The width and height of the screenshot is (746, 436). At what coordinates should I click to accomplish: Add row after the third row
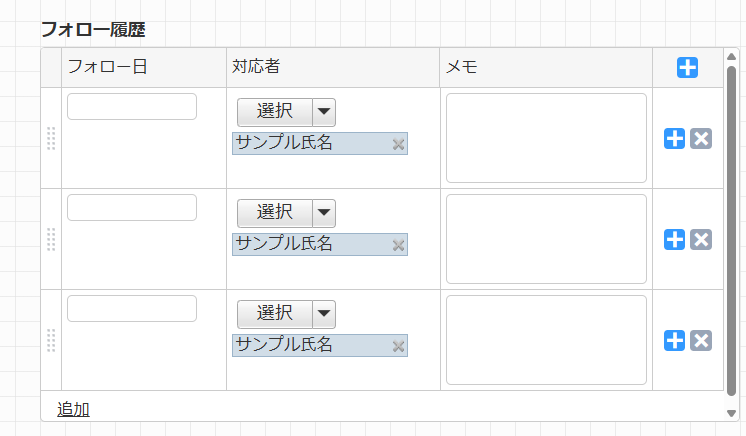click(675, 341)
